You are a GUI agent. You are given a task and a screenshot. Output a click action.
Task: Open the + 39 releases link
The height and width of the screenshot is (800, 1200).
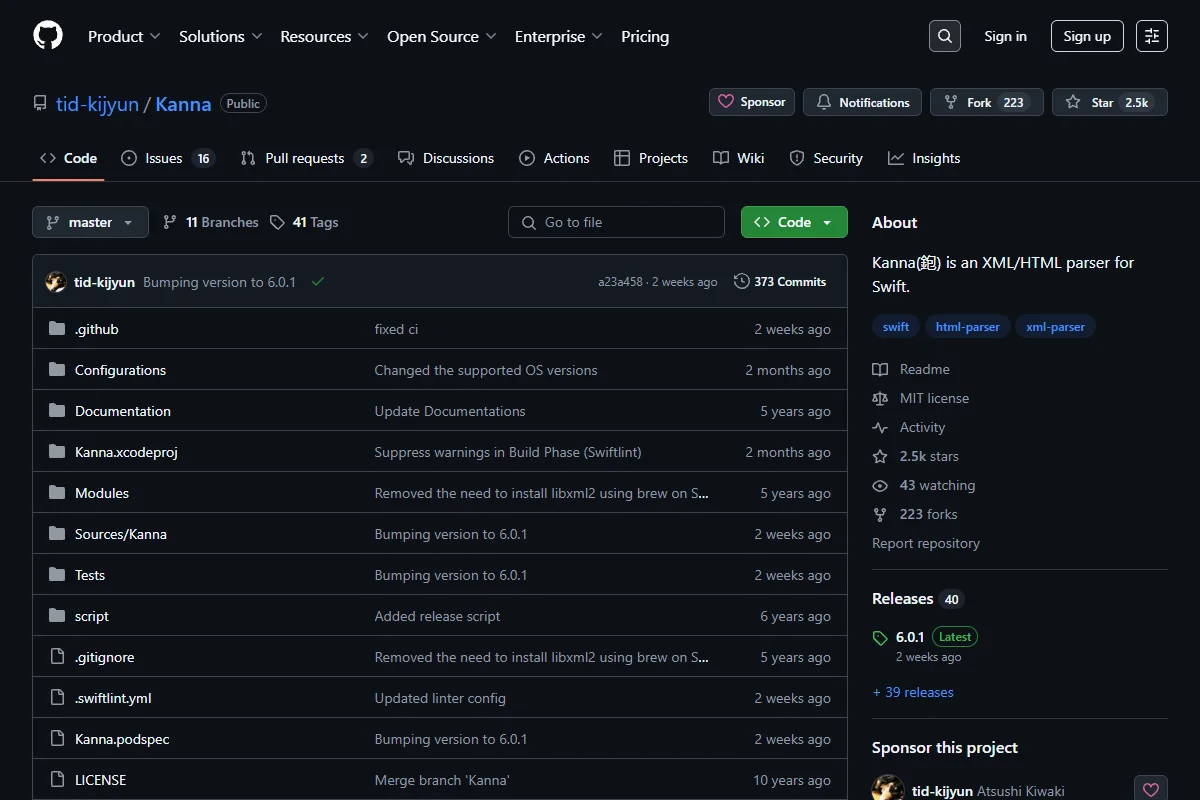click(913, 692)
